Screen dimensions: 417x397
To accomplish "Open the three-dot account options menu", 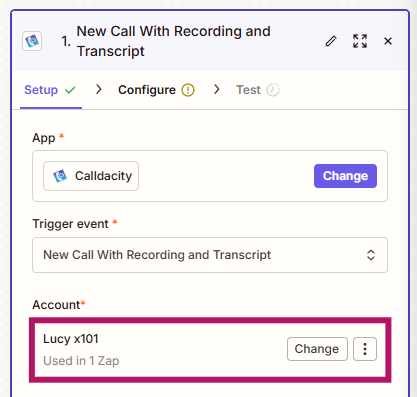I will [365, 349].
